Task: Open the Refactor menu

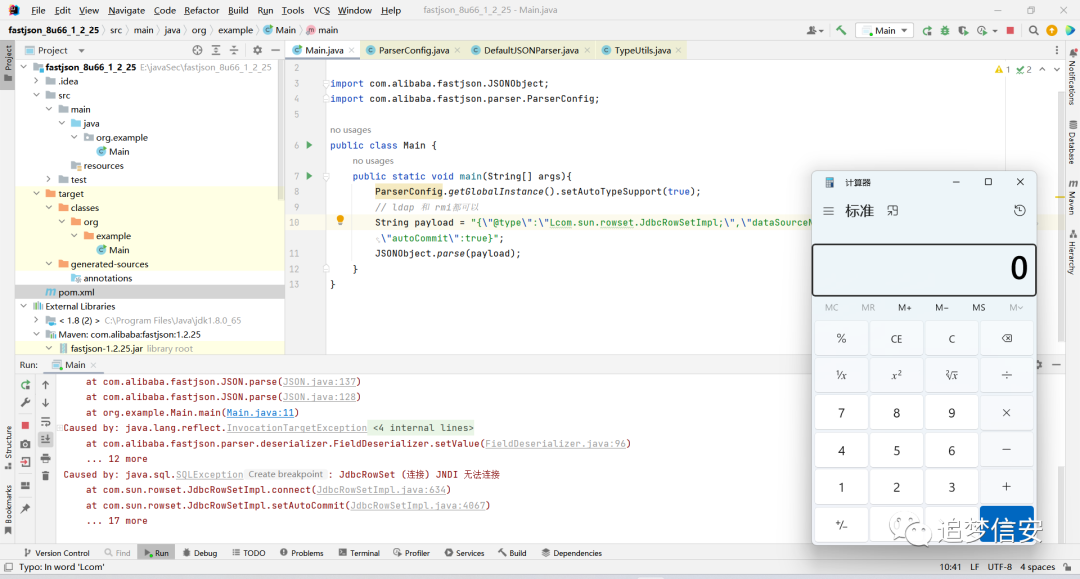Action: [x=201, y=10]
